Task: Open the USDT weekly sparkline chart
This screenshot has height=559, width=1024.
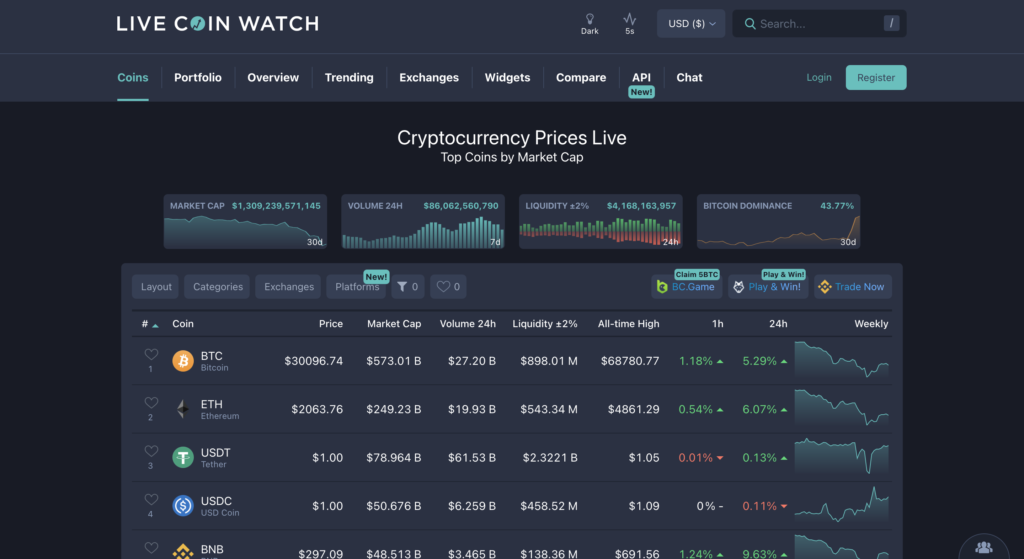Action: (842, 457)
